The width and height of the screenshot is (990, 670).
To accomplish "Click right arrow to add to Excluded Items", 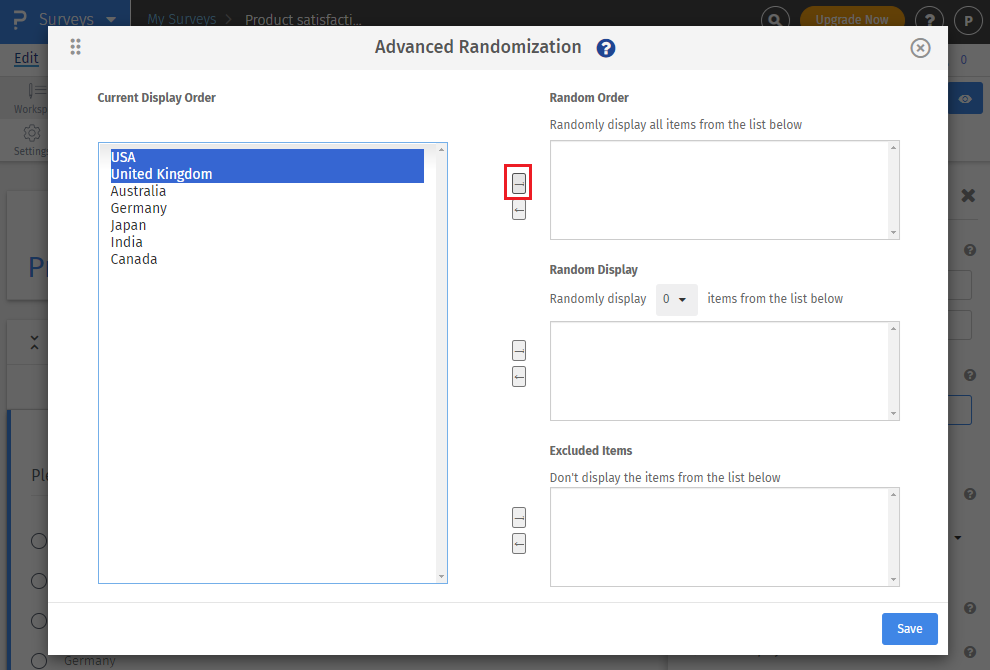I will tap(518, 517).
